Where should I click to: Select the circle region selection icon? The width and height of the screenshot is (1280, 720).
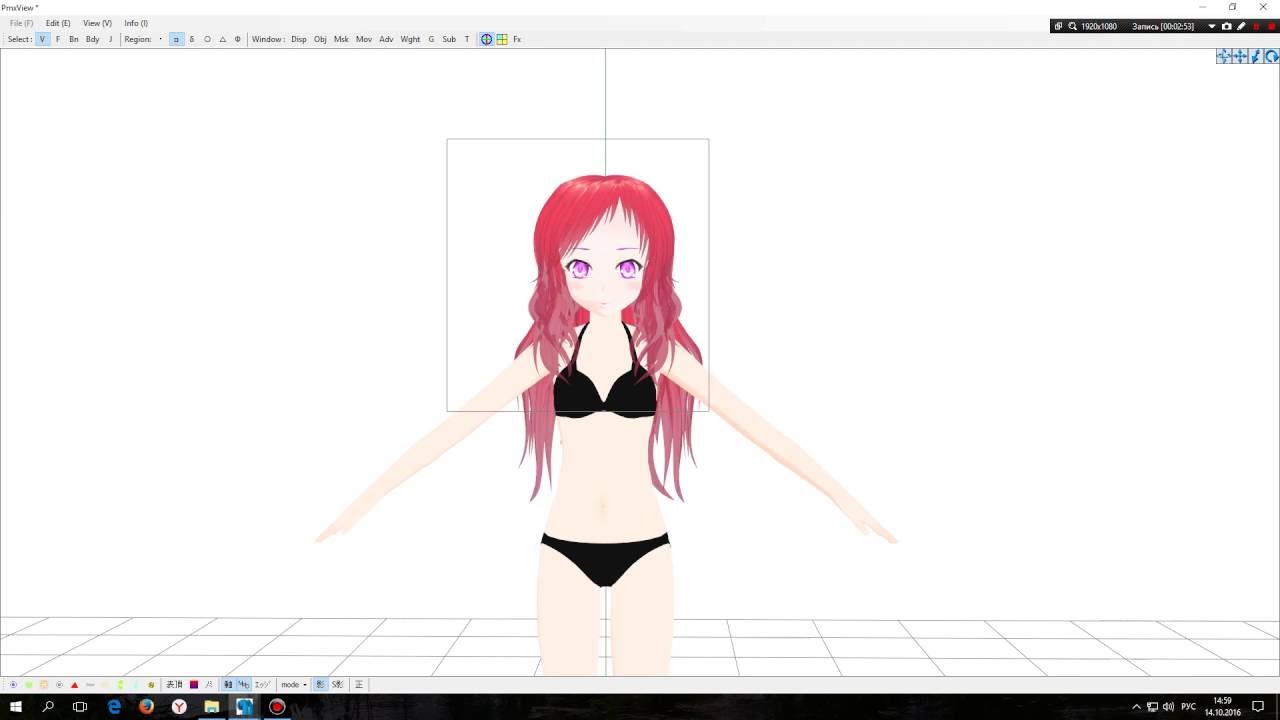207,39
